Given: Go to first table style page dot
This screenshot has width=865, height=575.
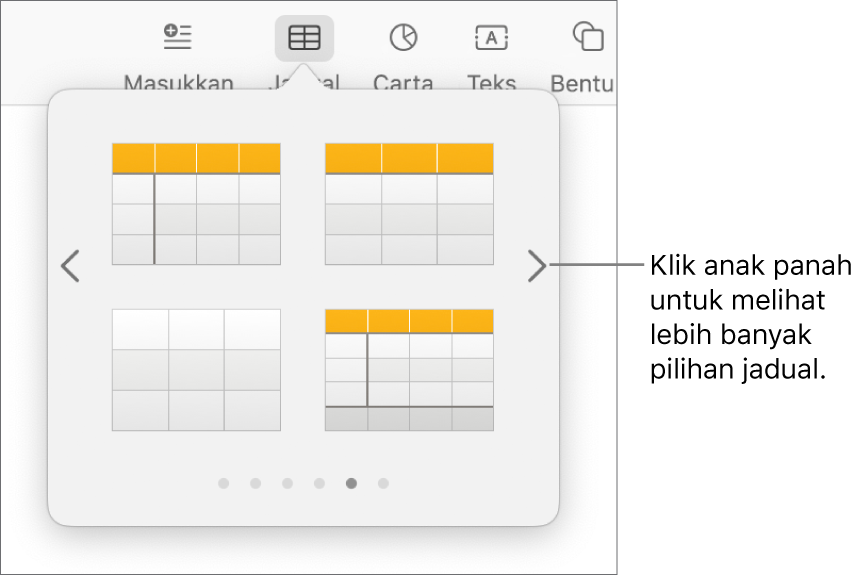Looking at the screenshot, I should 223,484.
